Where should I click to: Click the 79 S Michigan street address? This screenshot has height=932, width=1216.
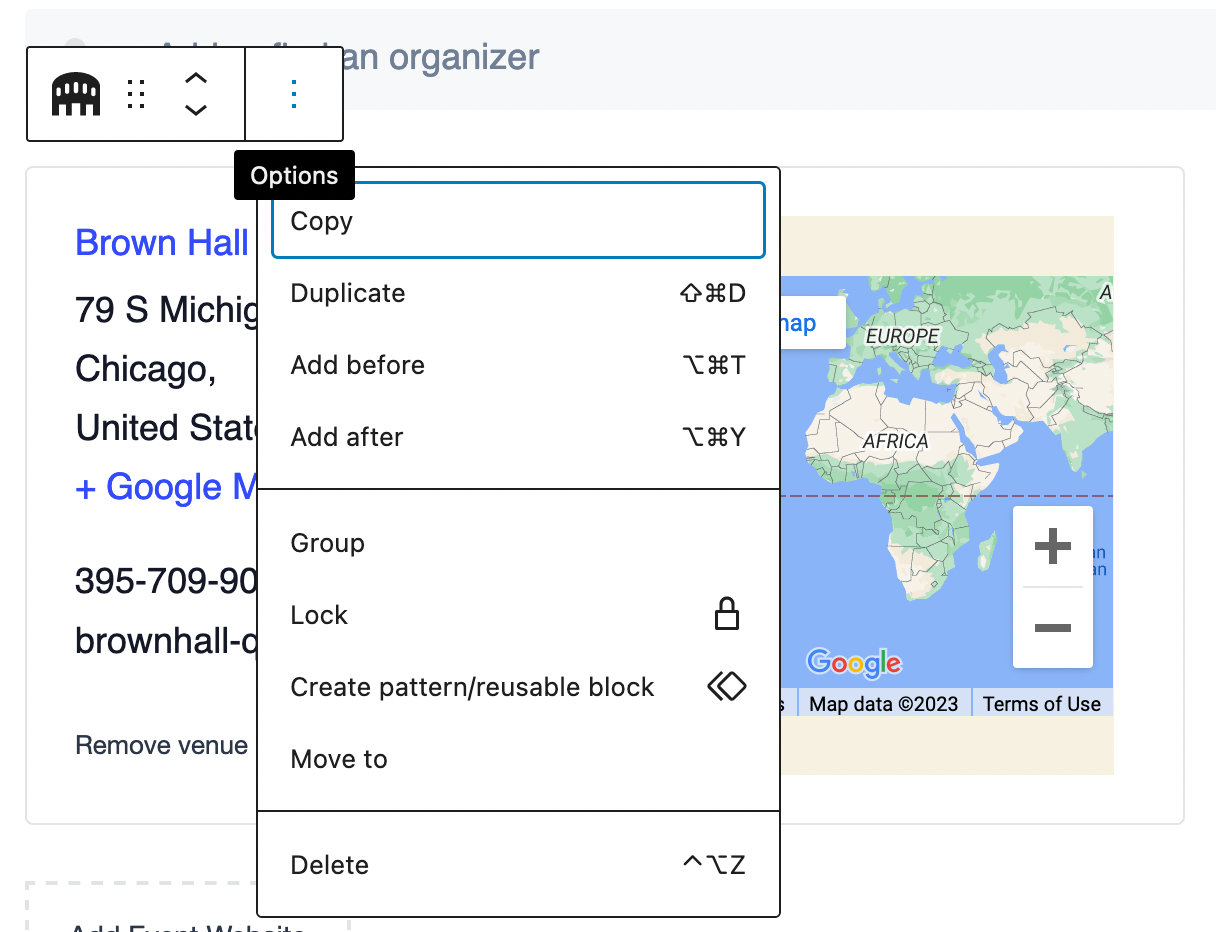click(x=166, y=310)
